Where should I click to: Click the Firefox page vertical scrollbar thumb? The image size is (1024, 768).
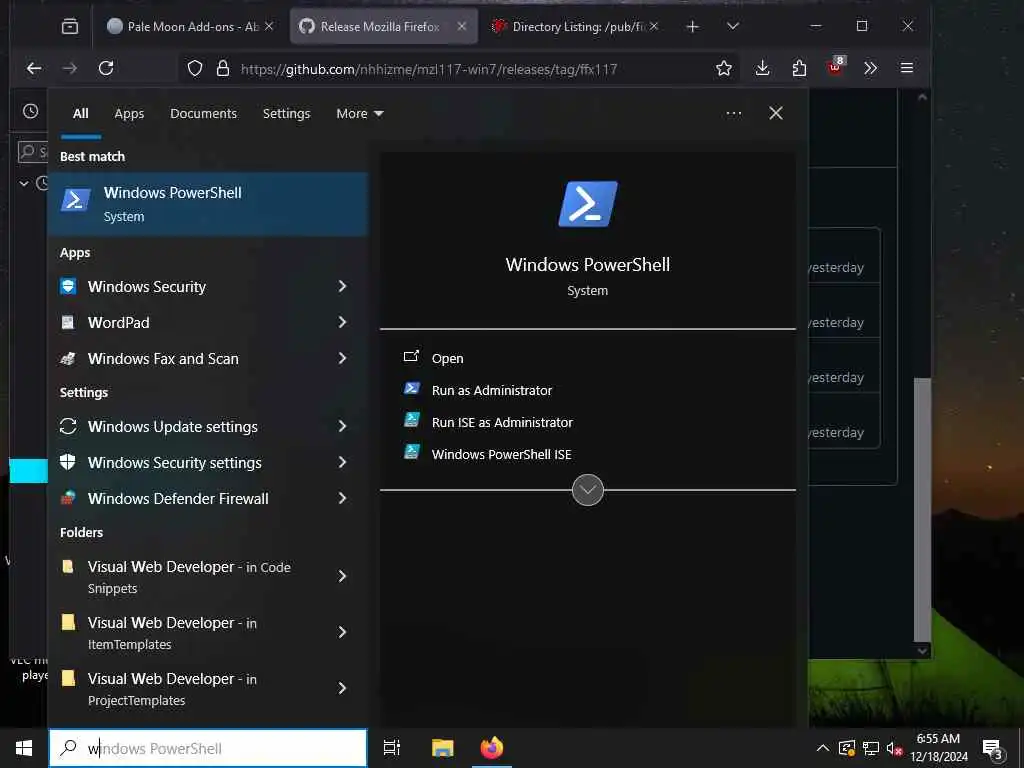[922, 509]
